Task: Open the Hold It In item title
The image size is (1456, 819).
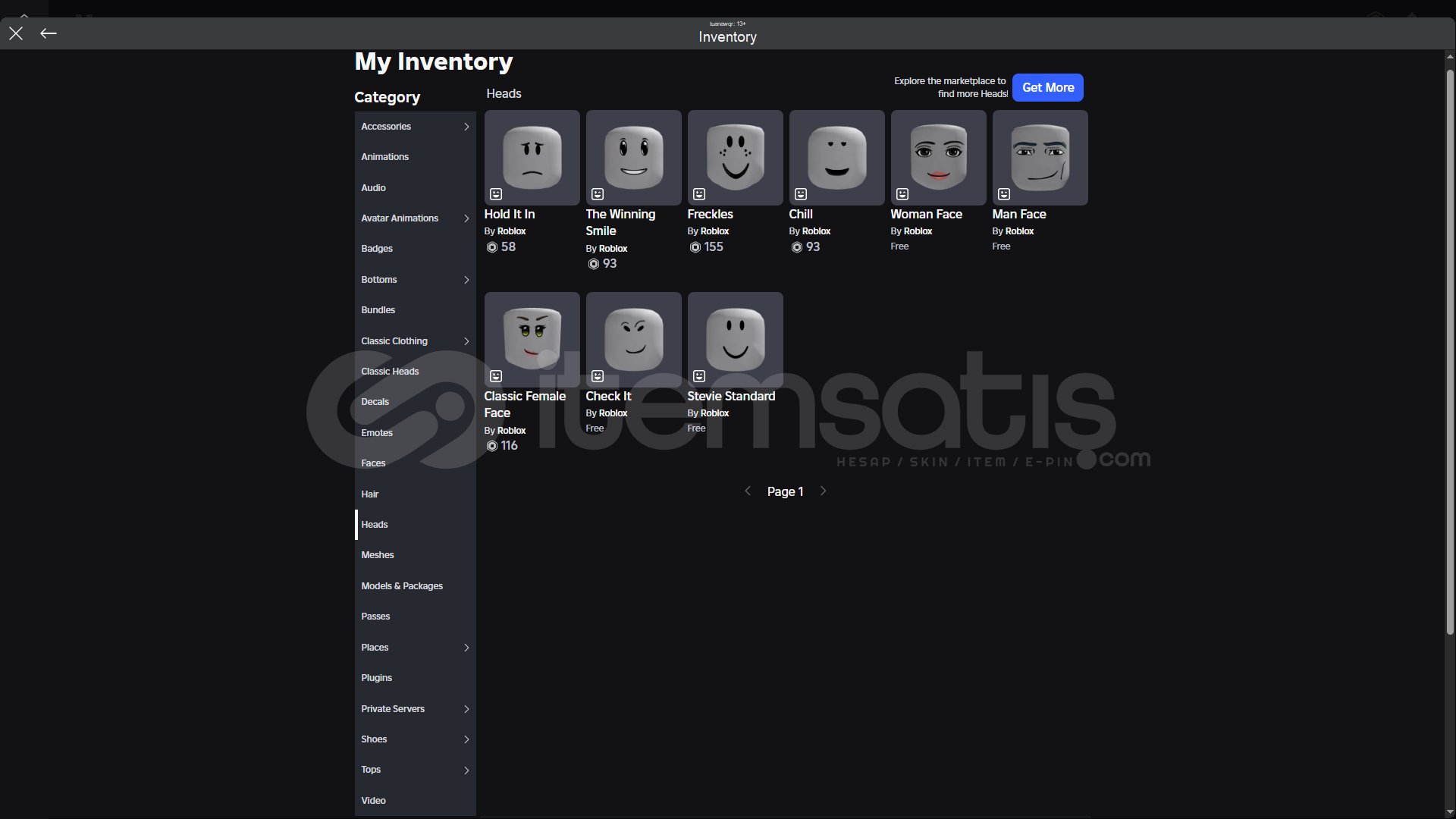Action: [x=510, y=215]
